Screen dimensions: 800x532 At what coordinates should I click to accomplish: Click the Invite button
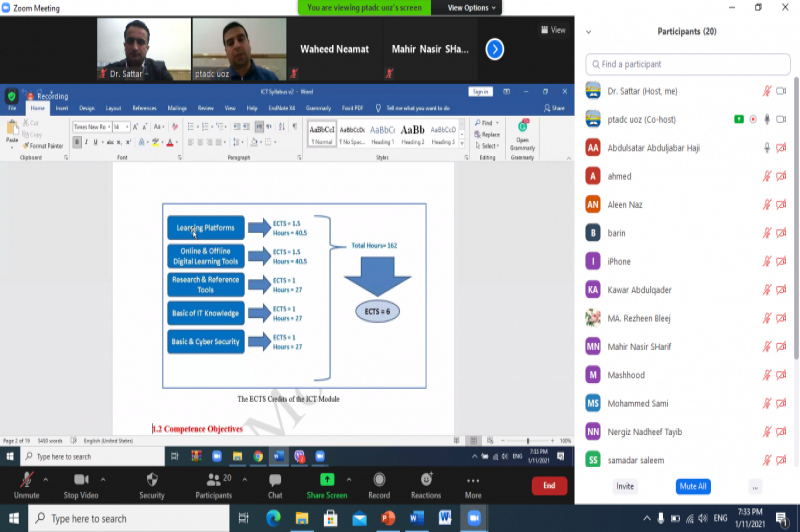625,486
